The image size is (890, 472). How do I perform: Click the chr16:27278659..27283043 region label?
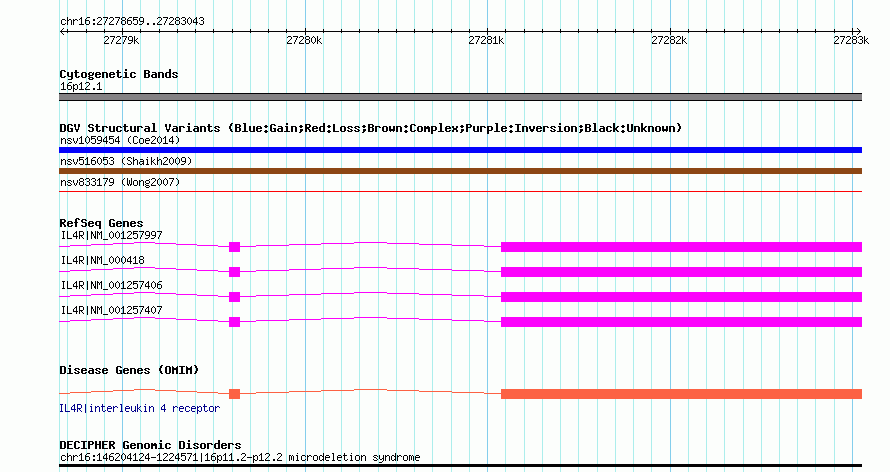coord(132,22)
